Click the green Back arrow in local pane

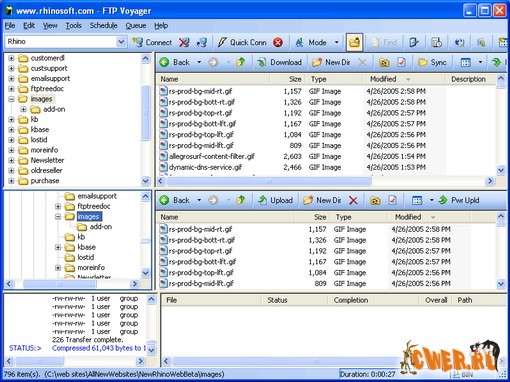[x=164, y=200]
